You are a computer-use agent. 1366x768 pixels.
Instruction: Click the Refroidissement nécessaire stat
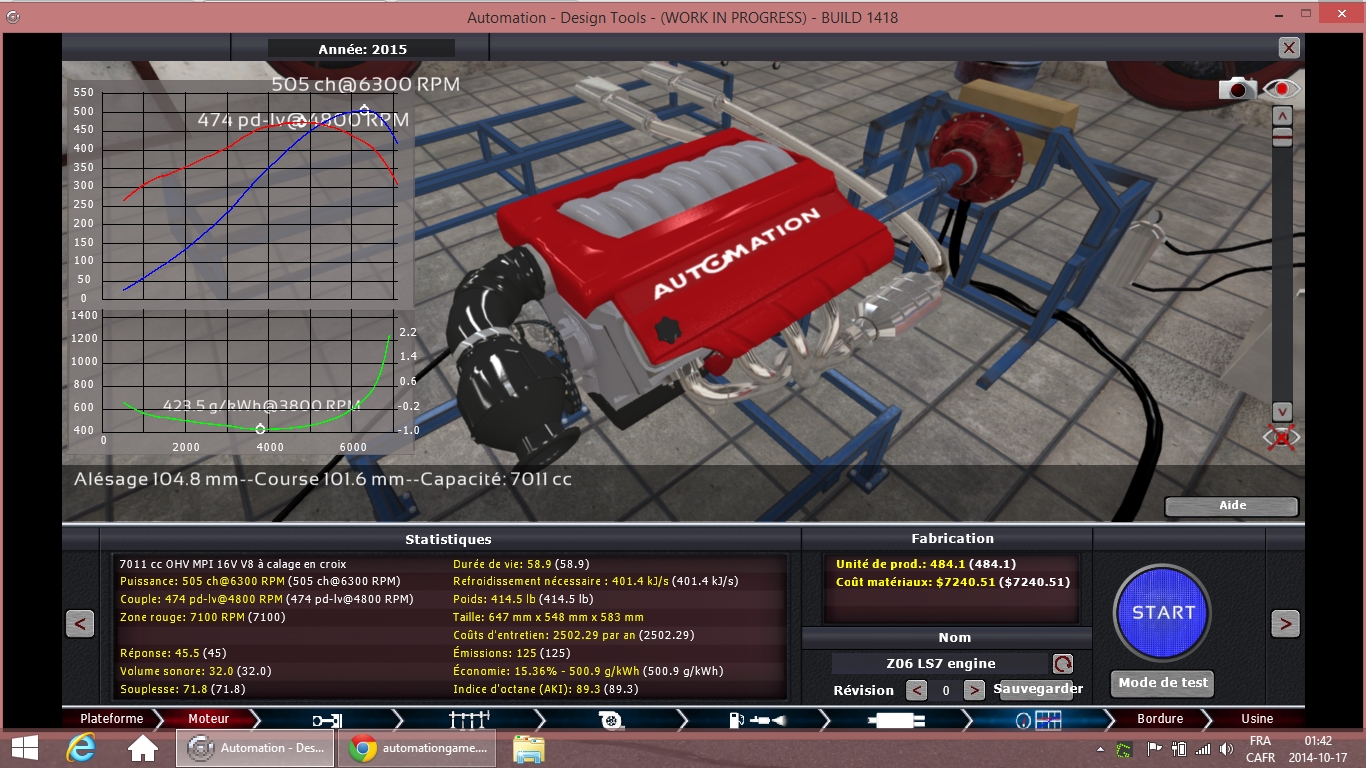pyautogui.click(x=596, y=581)
